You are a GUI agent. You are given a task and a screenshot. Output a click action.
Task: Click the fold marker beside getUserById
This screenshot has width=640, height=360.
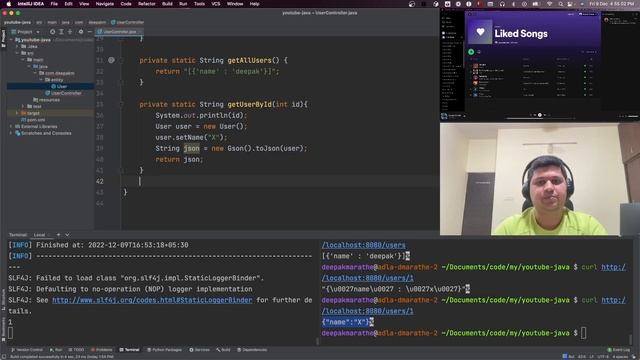pos(122,104)
